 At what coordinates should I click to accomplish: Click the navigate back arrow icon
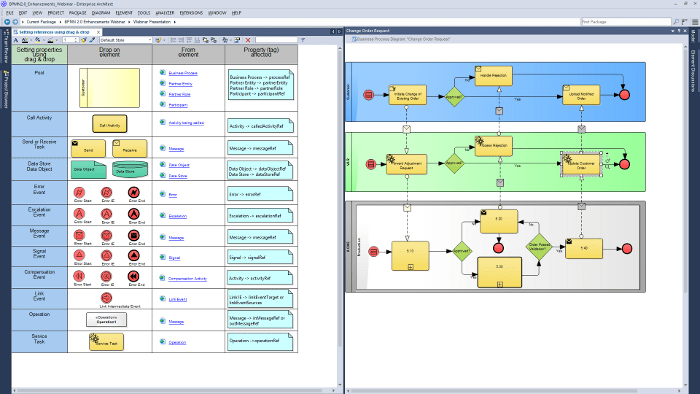click(x=7, y=21)
